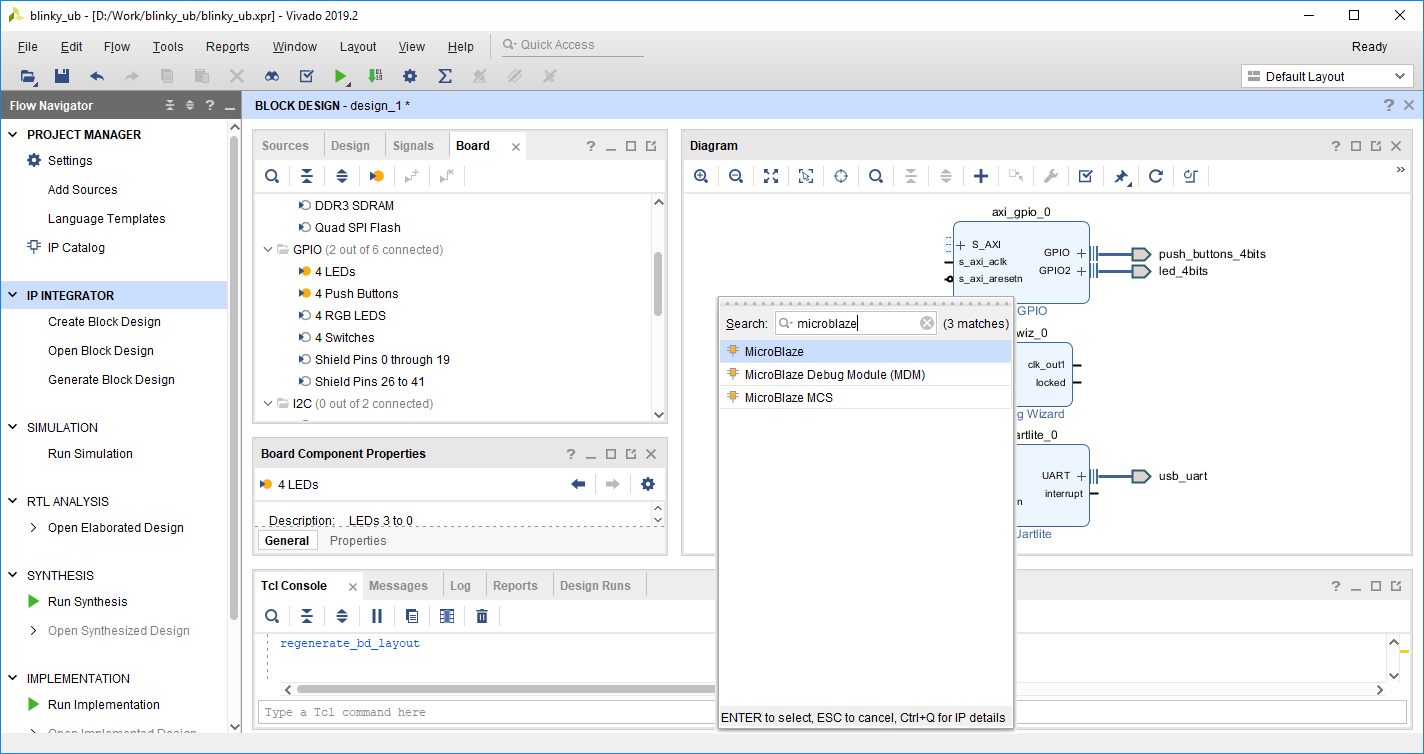Click Run Implementation
1424x754 pixels.
(104, 705)
